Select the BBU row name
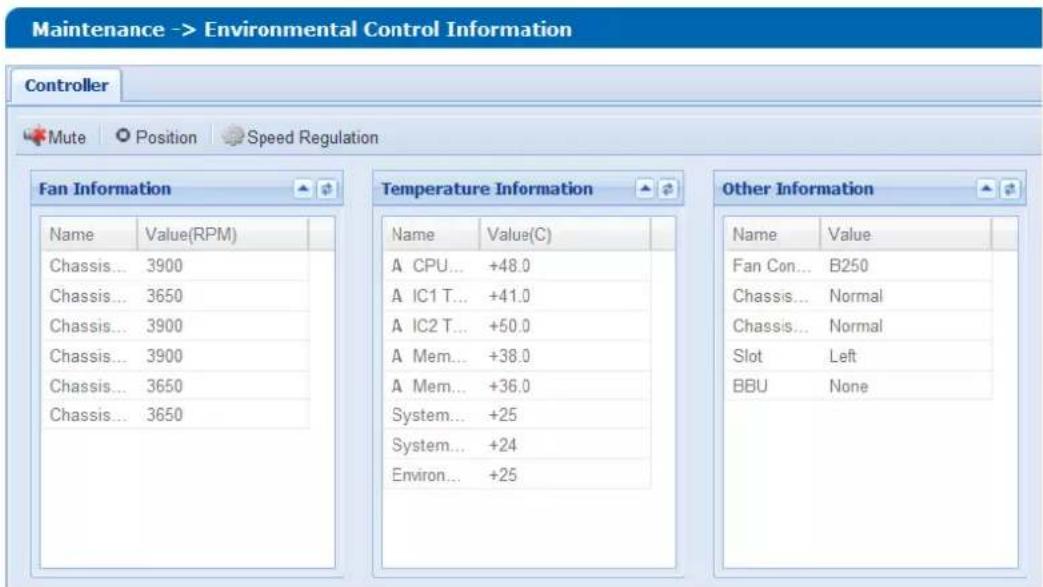Screen dimensions: 1043x587 tap(750, 386)
